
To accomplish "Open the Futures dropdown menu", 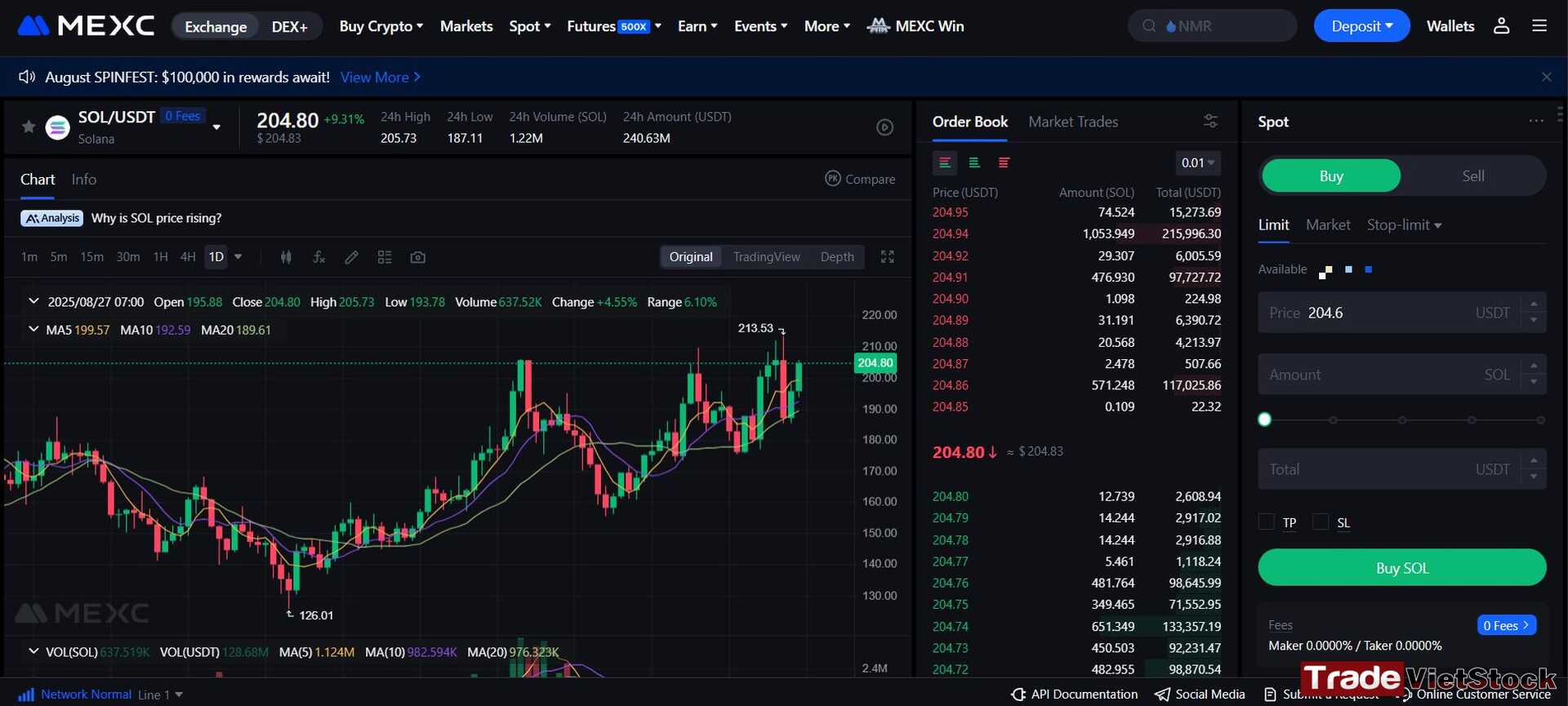I will (614, 26).
